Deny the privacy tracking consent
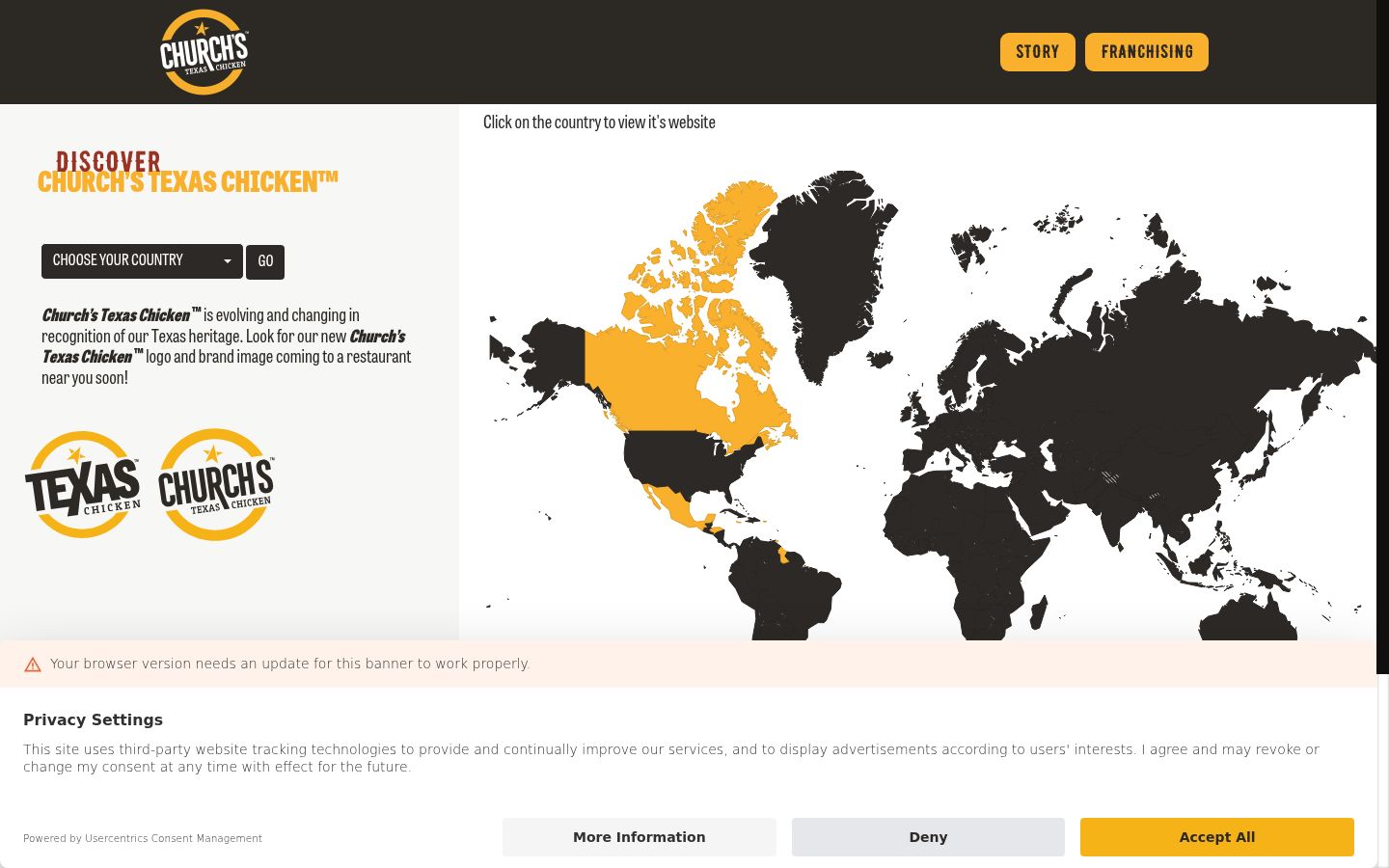This screenshot has height=868, width=1389. pyautogui.click(x=928, y=837)
